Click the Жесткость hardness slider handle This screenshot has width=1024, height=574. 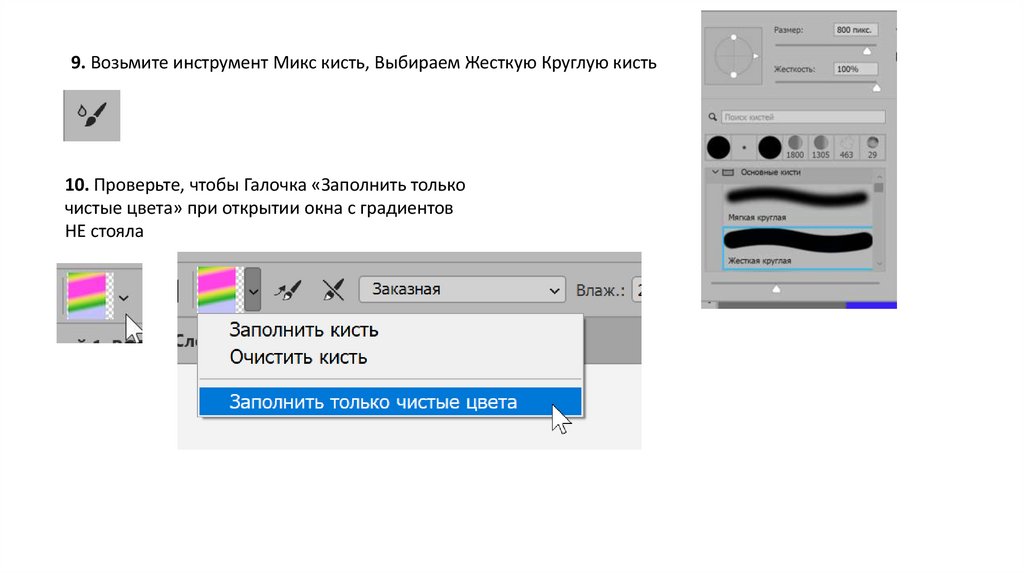[876, 88]
